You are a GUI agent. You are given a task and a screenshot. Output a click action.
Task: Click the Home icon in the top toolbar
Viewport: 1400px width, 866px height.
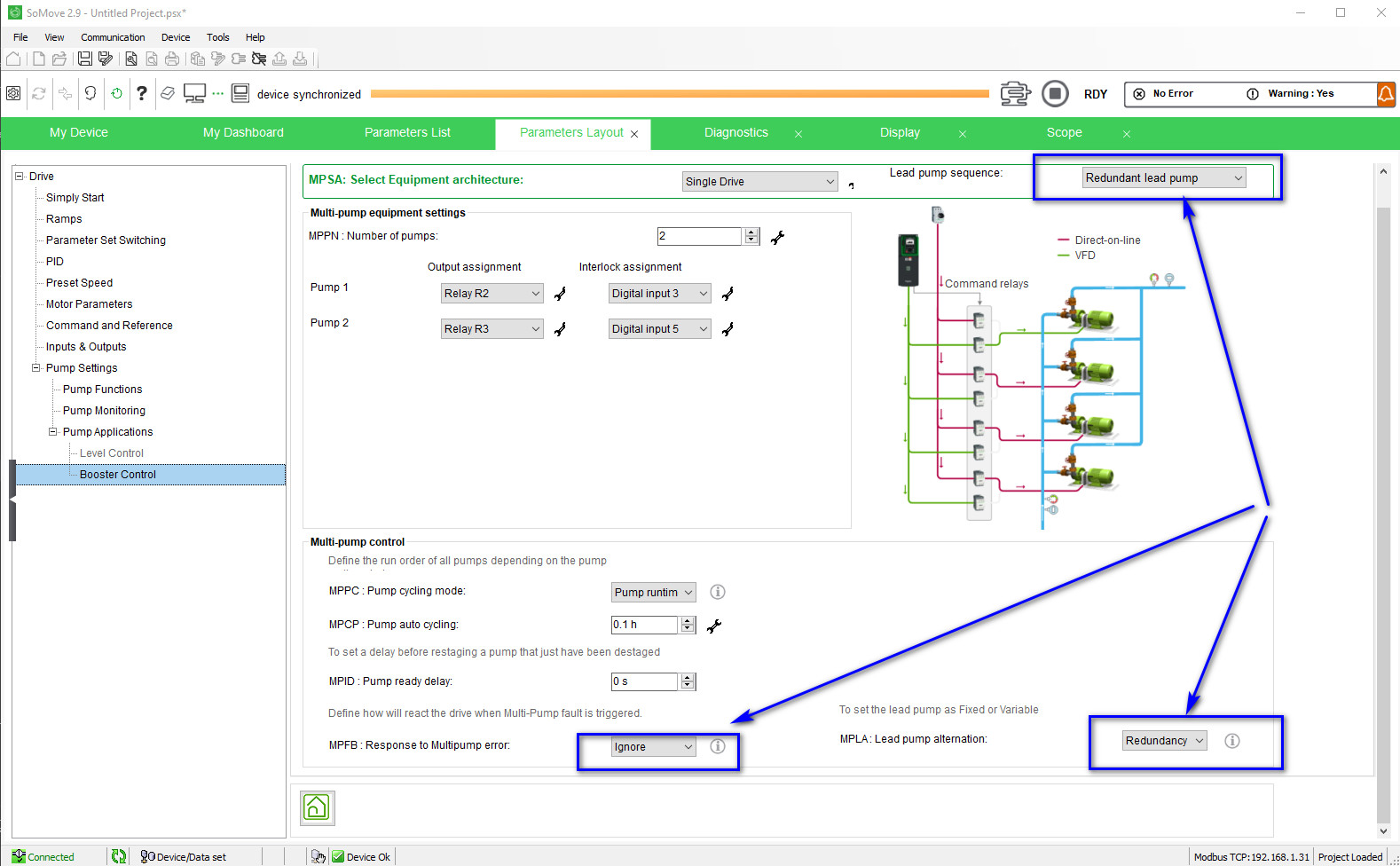click(13, 59)
